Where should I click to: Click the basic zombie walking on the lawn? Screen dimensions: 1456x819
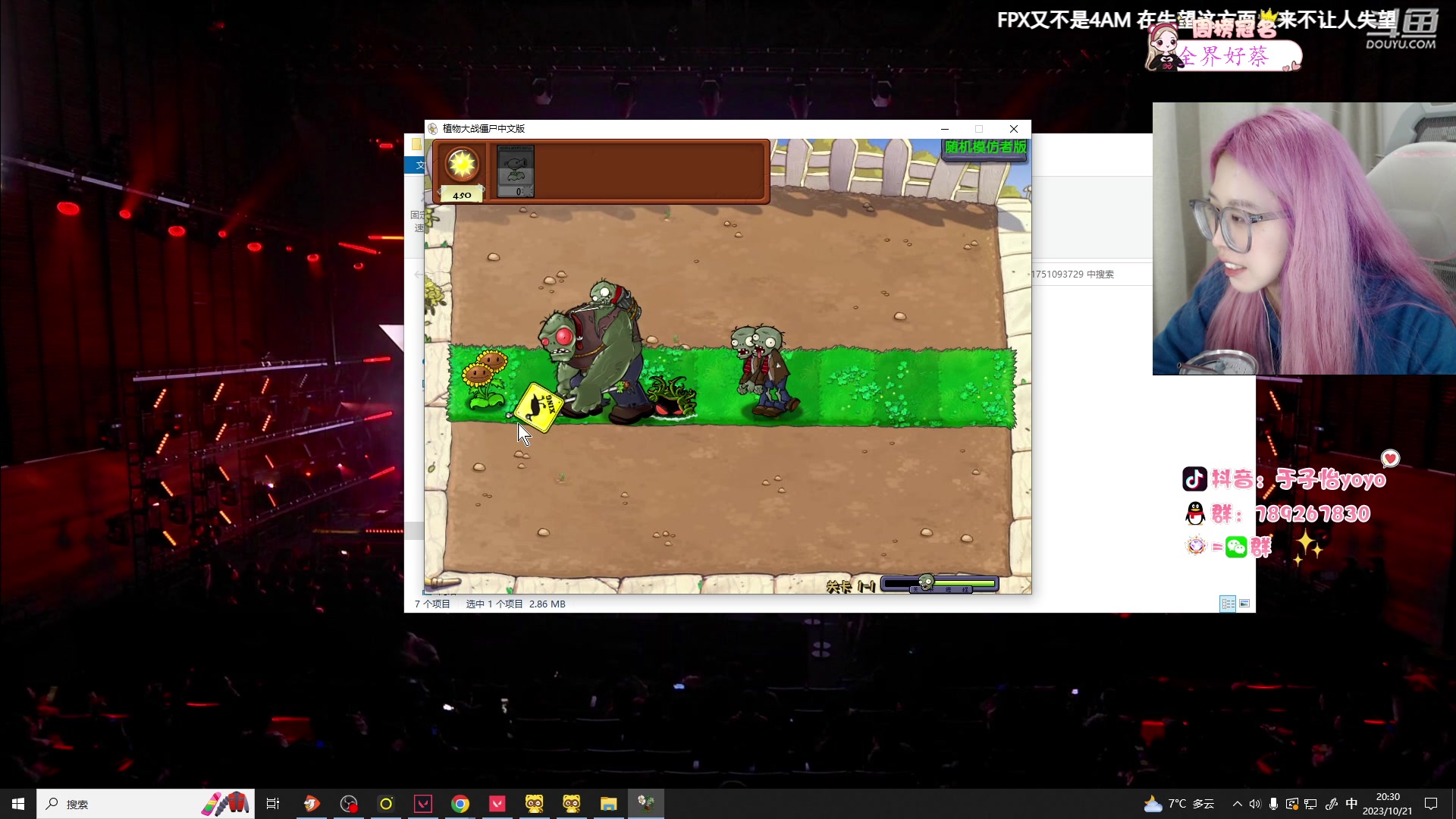[x=764, y=372]
